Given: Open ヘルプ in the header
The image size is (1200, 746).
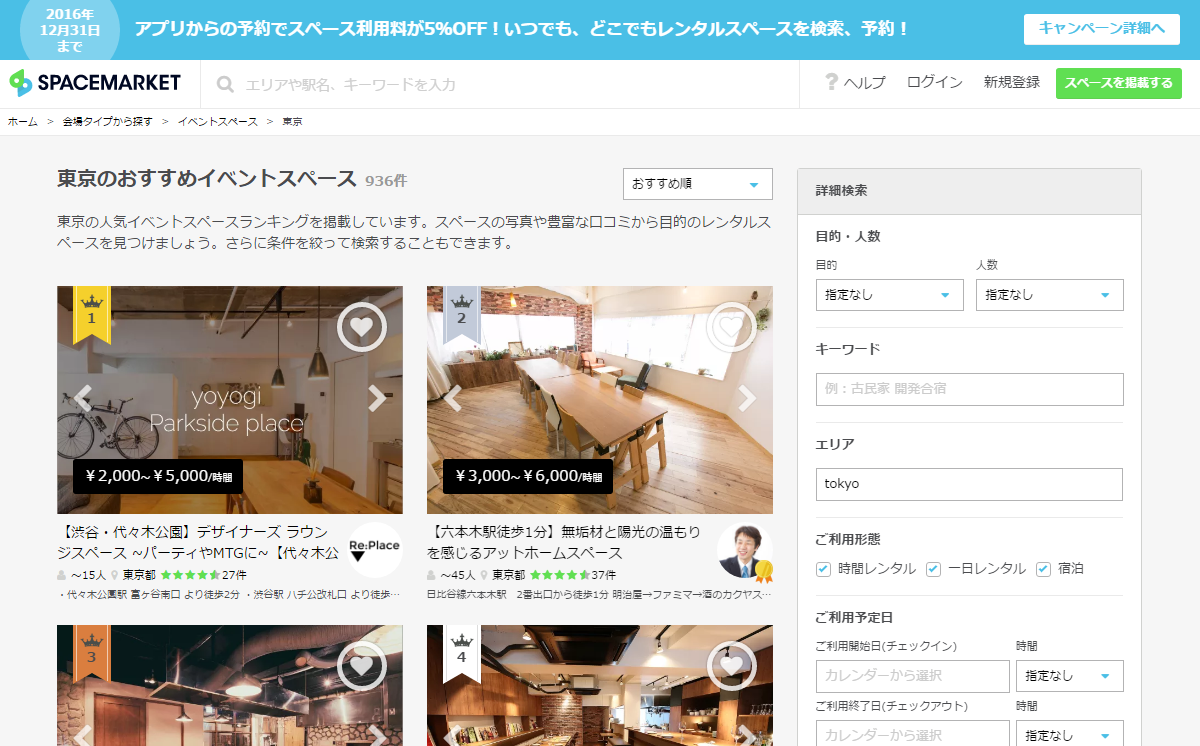Looking at the screenshot, I should pyautogui.click(x=855, y=83).
